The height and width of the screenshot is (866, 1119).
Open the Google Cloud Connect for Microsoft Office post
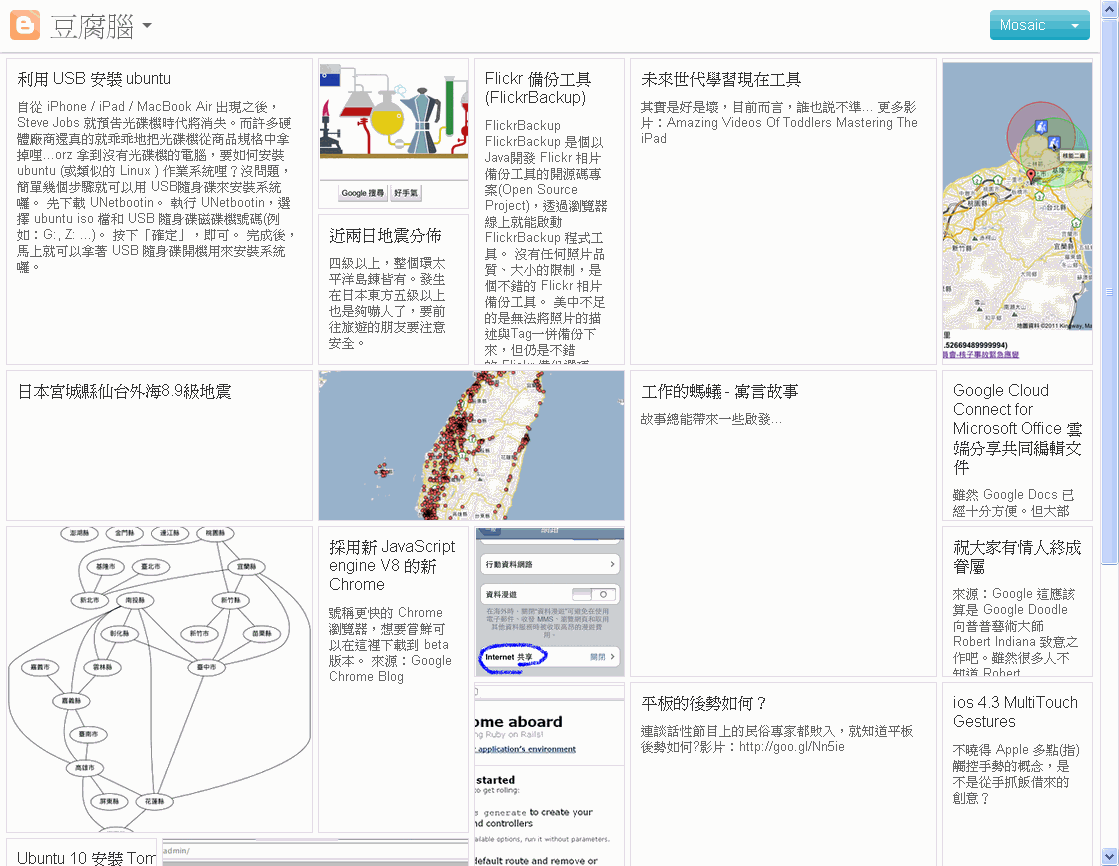[1017, 445]
